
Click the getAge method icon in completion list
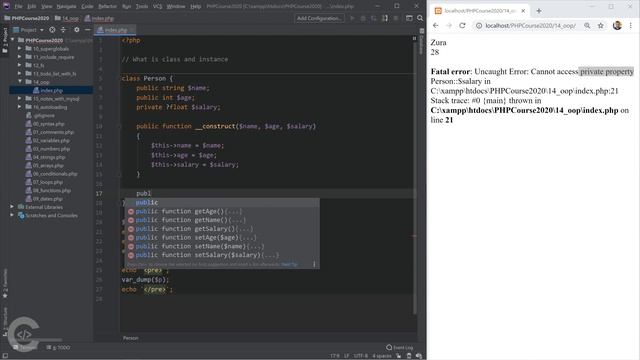[x=131, y=211]
